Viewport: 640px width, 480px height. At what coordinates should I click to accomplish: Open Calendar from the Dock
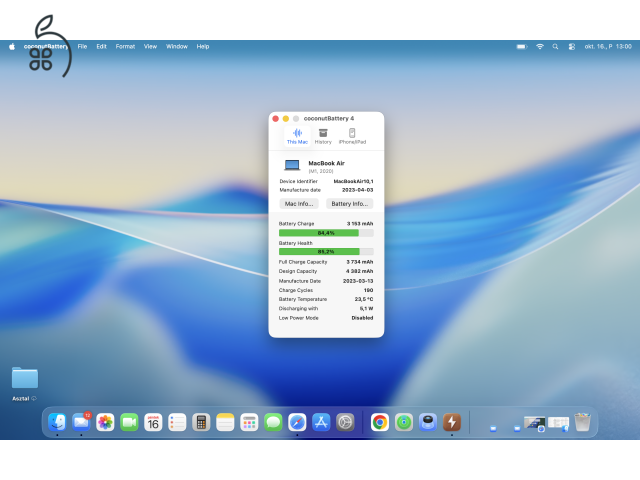coord(153,422)
